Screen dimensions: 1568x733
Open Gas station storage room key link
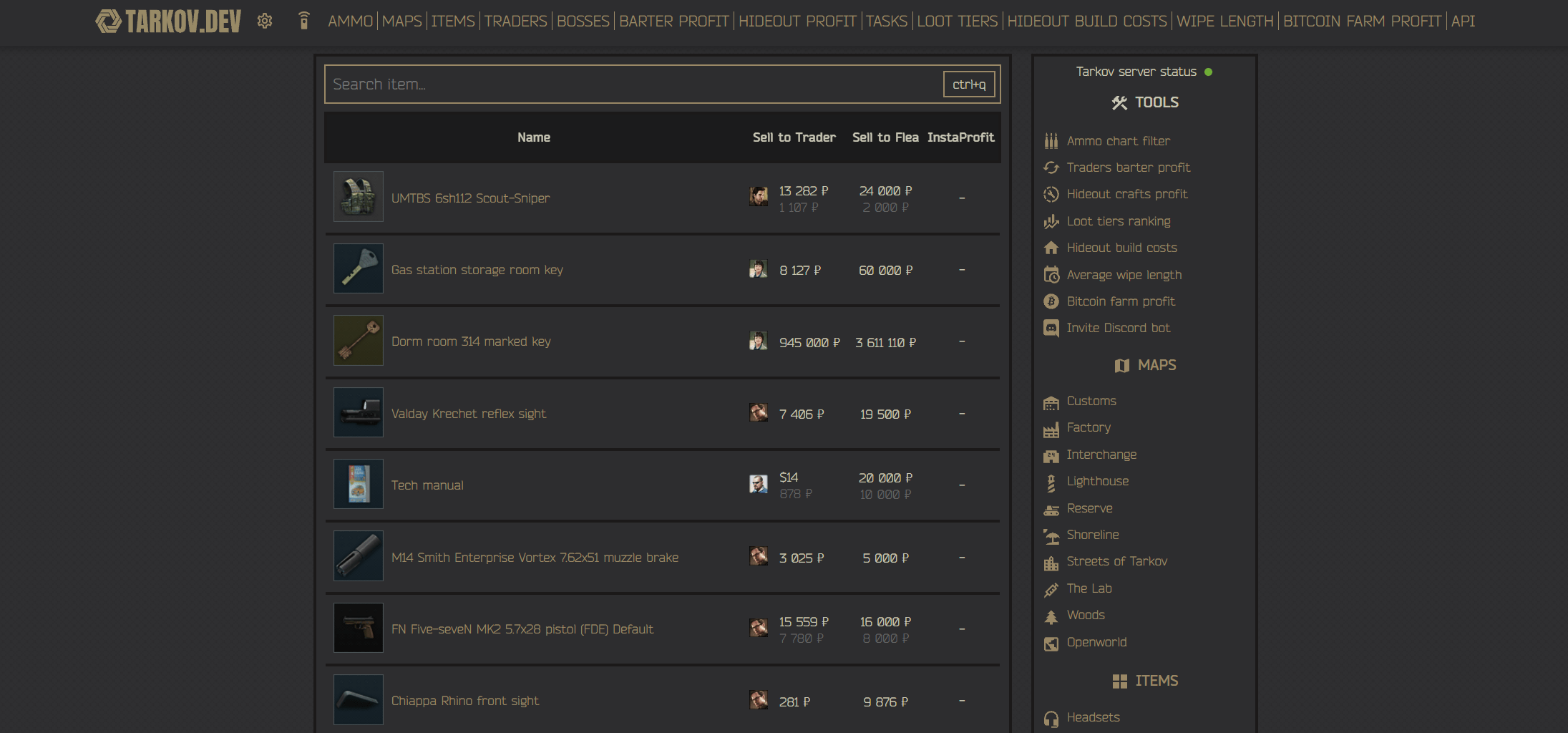point(477,270)
